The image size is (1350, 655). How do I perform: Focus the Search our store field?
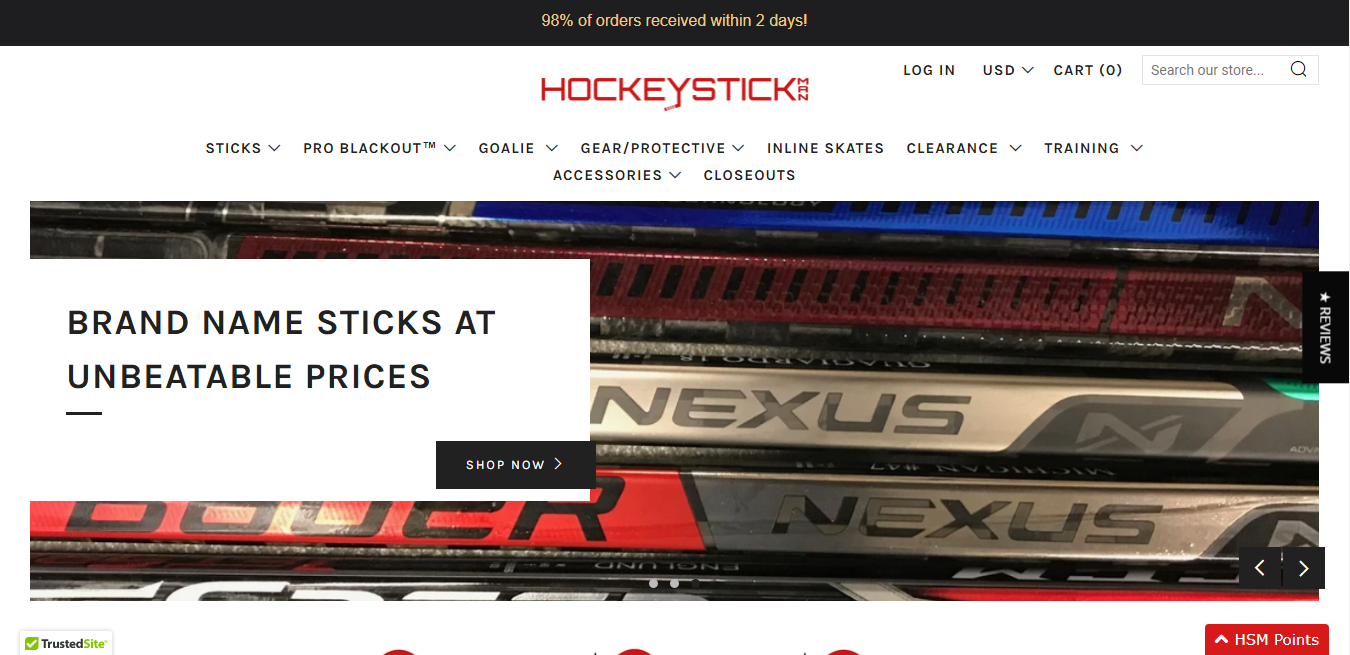click(x=1216, y=70)
